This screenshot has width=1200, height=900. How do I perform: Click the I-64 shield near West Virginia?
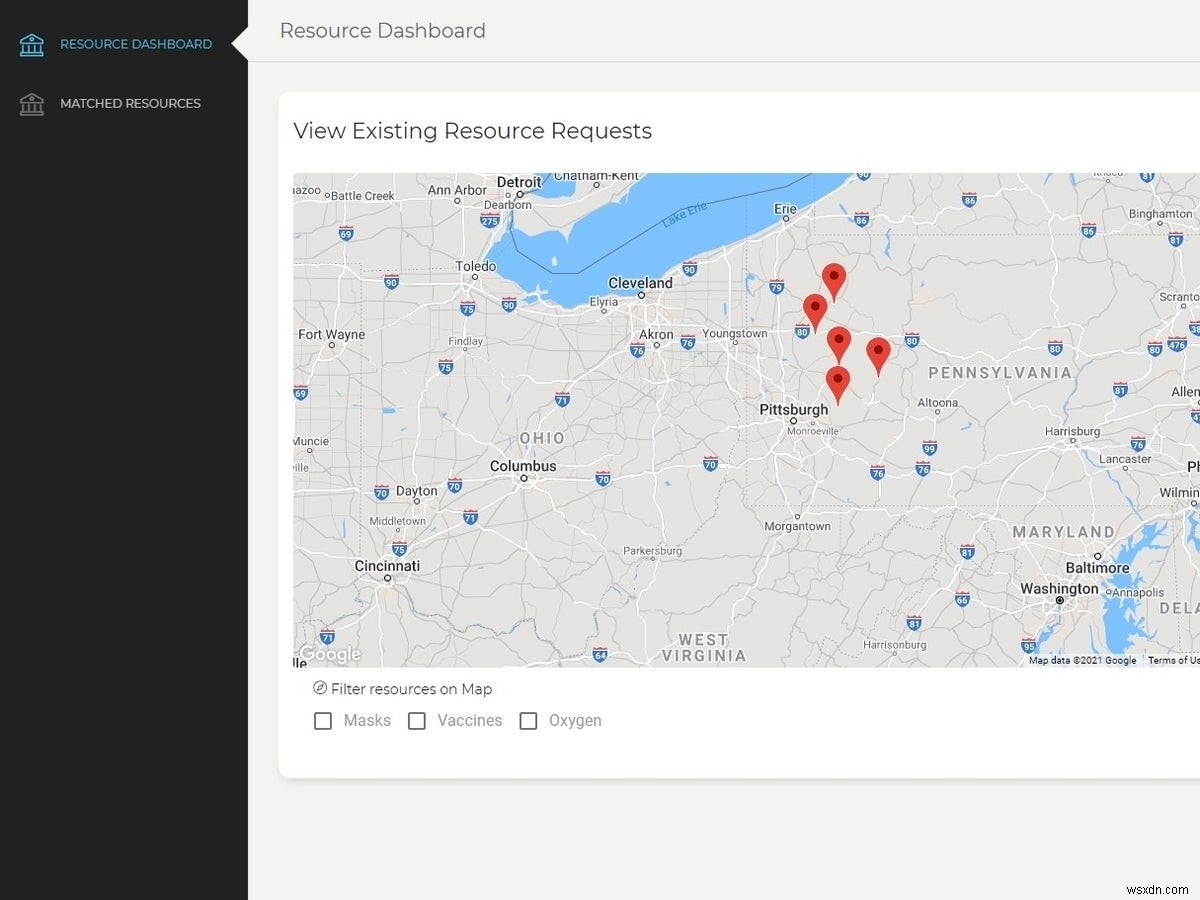[x=600, y=655]
